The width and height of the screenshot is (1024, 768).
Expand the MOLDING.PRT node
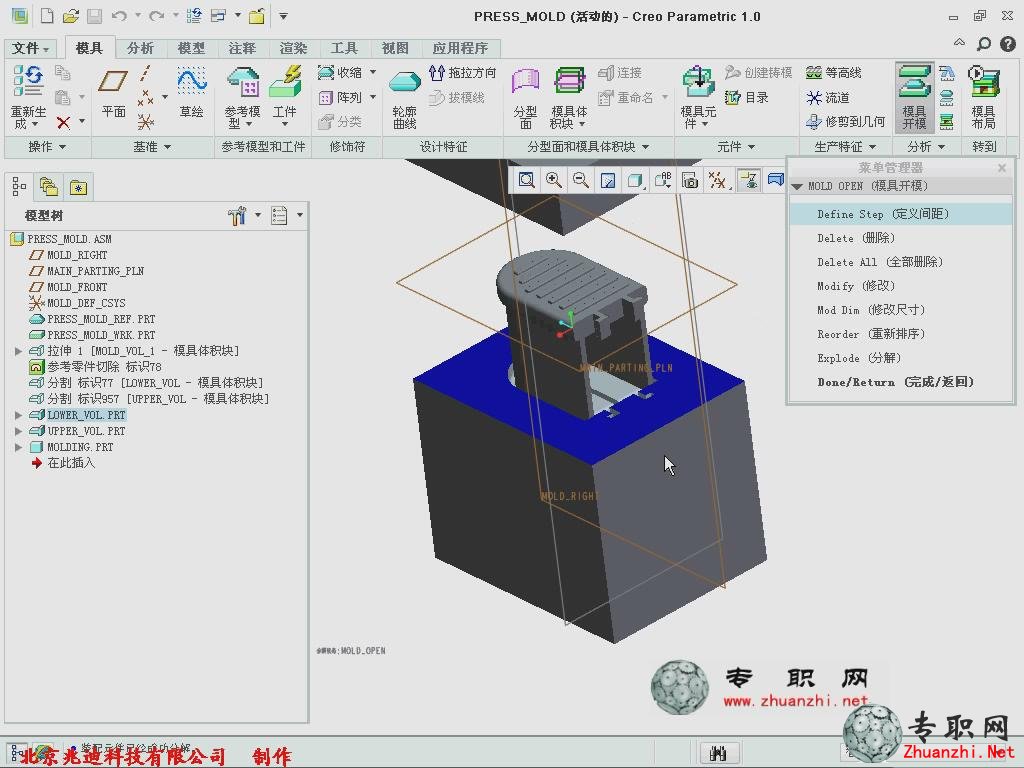pyautogui.click(x=18, y=447)
